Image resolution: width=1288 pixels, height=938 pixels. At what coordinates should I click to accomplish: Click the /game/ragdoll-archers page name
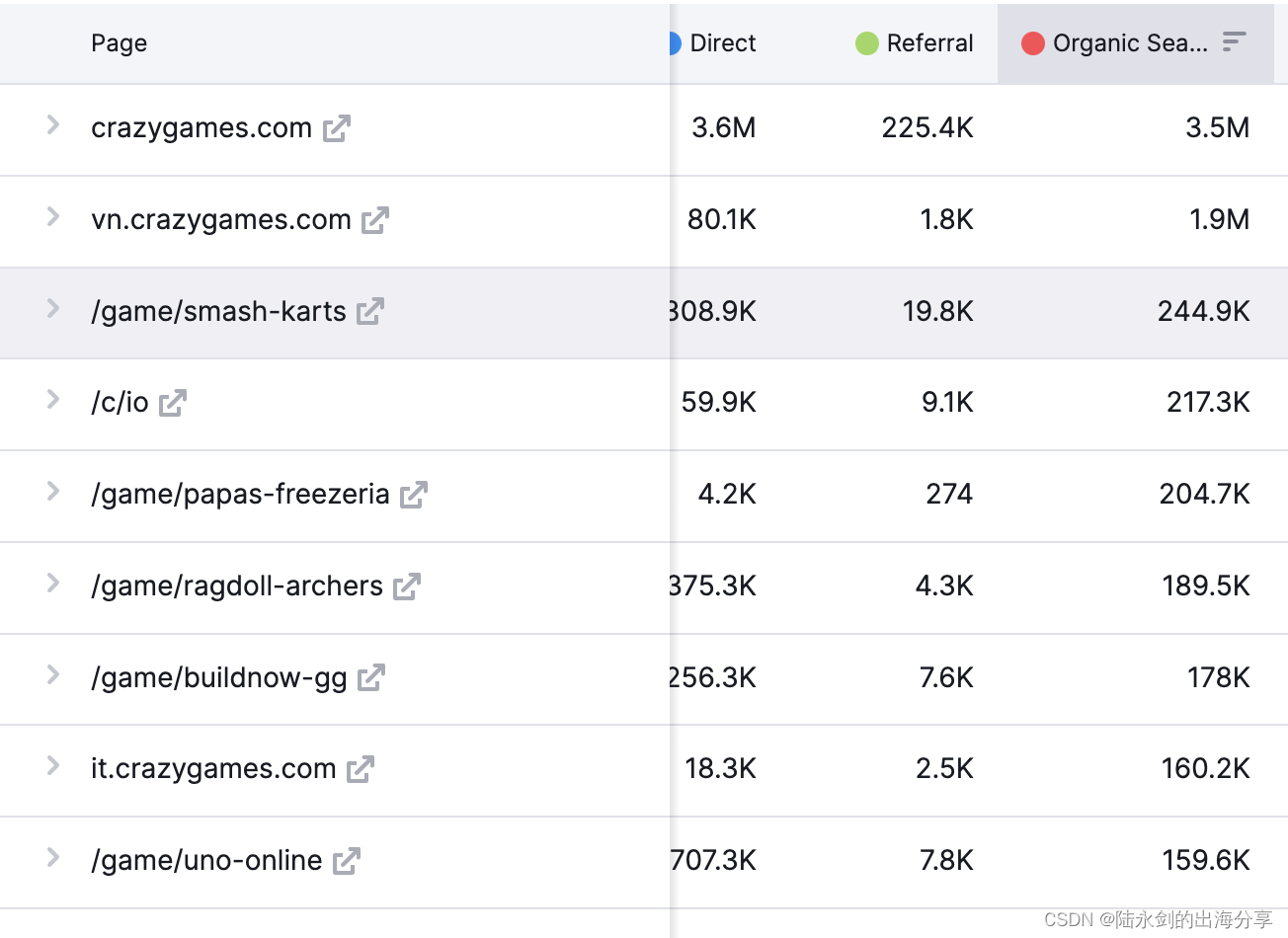[237, 586]
